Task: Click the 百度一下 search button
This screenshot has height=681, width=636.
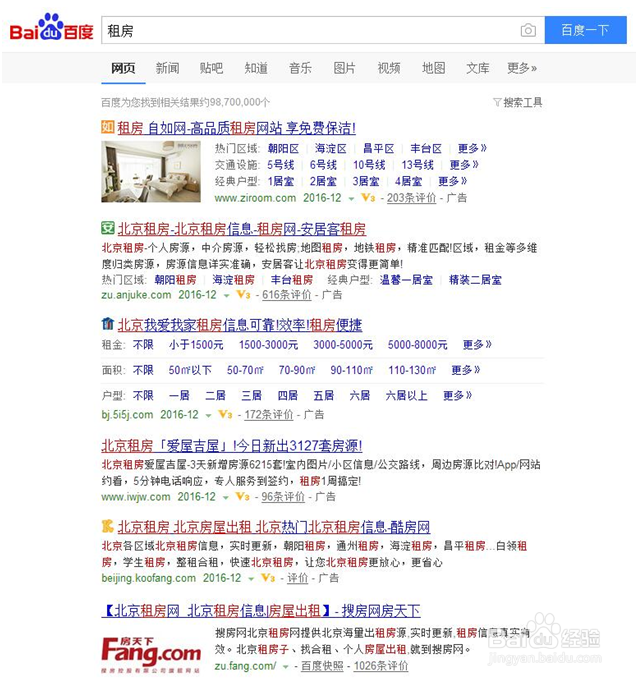Action: tap(586, 30)
